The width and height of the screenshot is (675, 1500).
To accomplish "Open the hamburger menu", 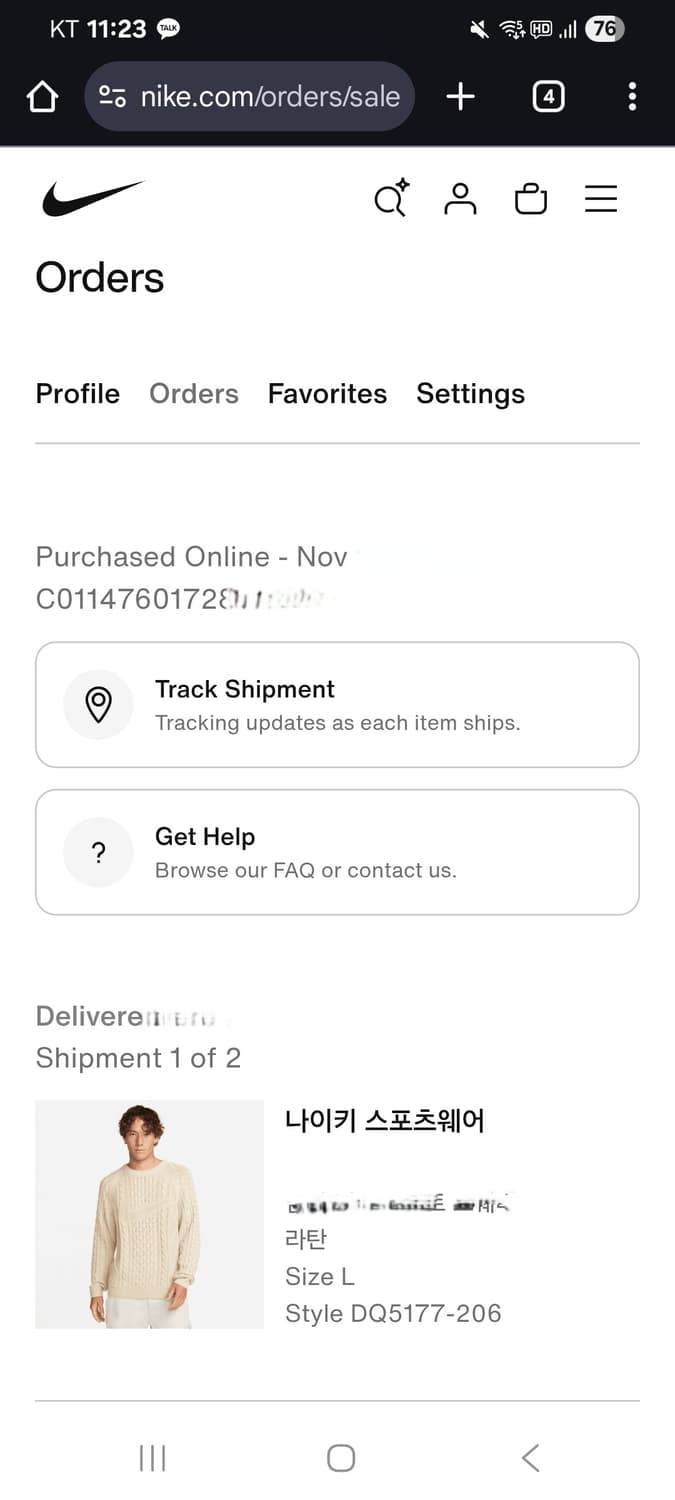I will click(601, 199).
